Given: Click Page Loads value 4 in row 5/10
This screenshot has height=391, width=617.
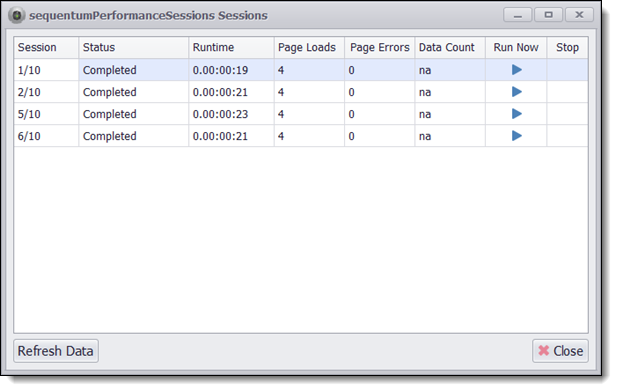Looking at the screenshot, I should (x=309, y=114).
